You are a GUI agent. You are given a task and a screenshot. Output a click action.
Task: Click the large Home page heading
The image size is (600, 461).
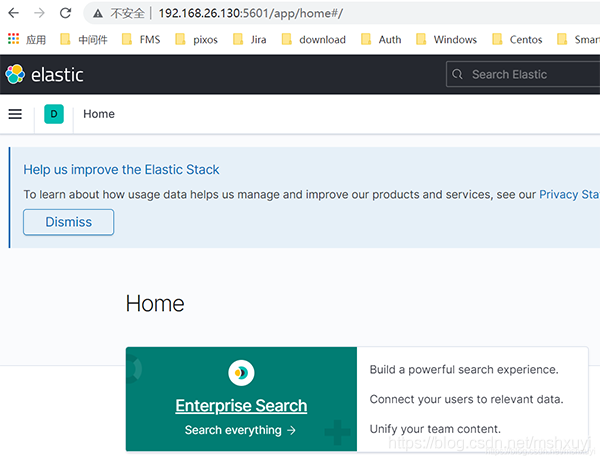155,304
